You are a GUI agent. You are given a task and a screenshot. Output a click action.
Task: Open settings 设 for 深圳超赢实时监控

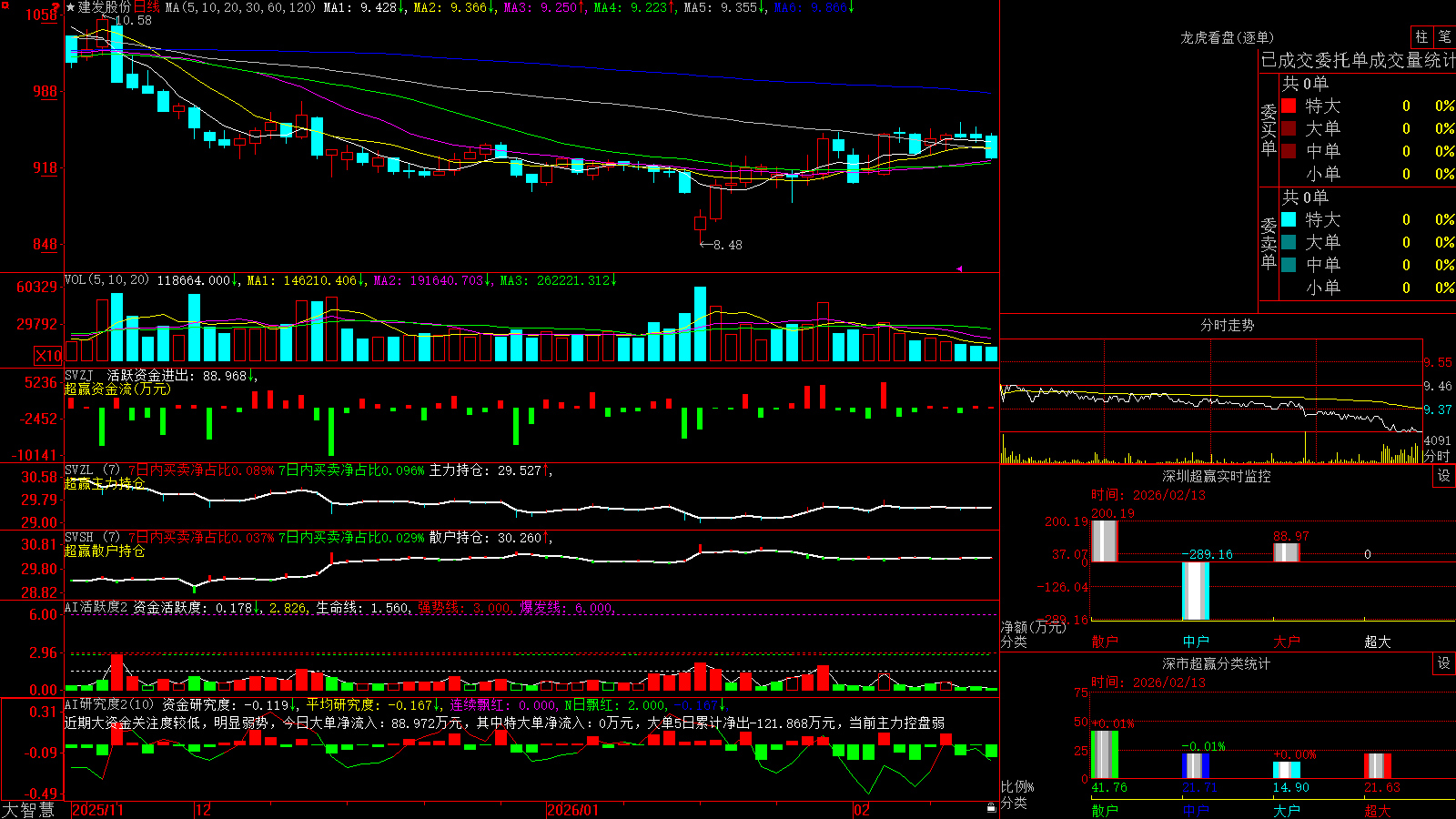coord(1443,476)
